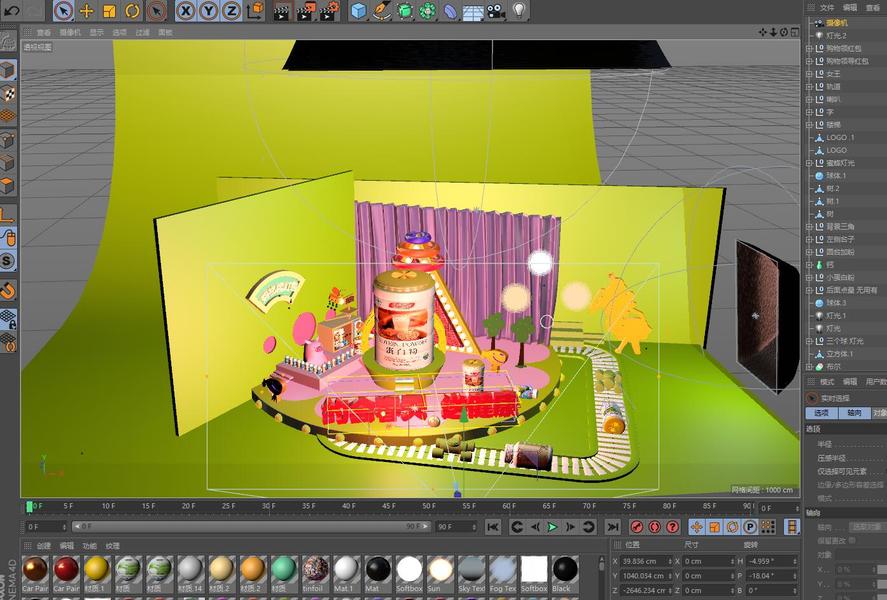Open the 纹理 menu in Material Manager
This screenshot has width=887, height=600.
[113, 546]
